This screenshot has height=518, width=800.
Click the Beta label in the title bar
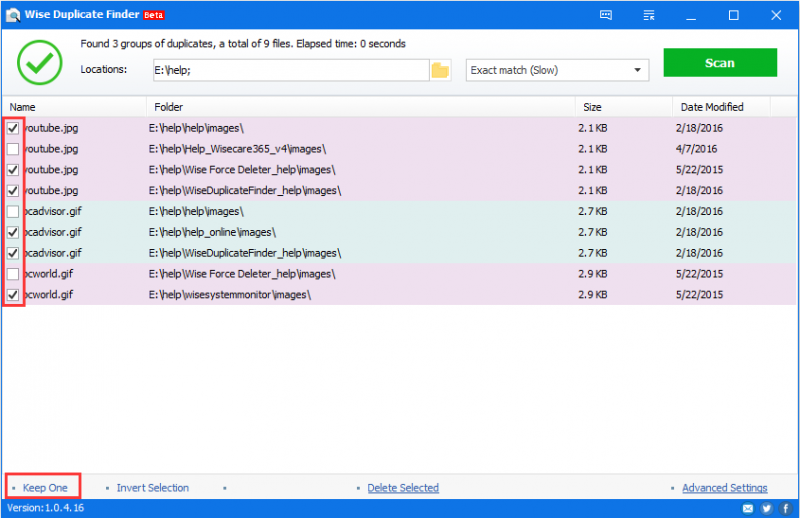pos(154,15)
